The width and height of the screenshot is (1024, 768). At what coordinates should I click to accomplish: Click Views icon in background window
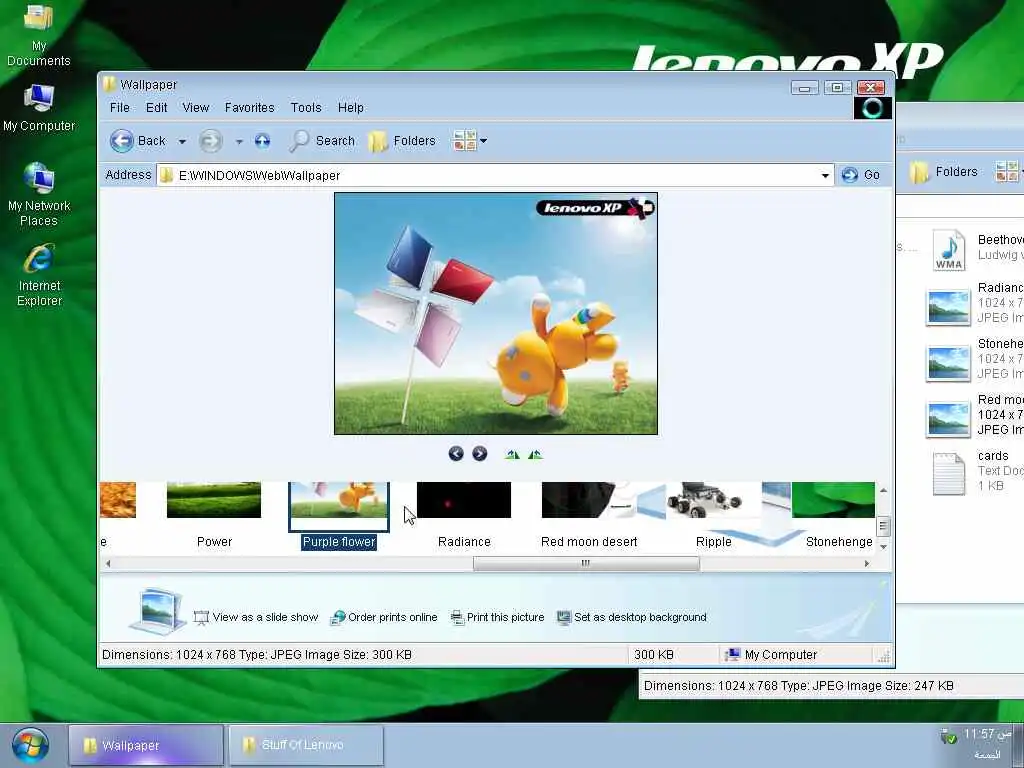[x=1006, y=172]
